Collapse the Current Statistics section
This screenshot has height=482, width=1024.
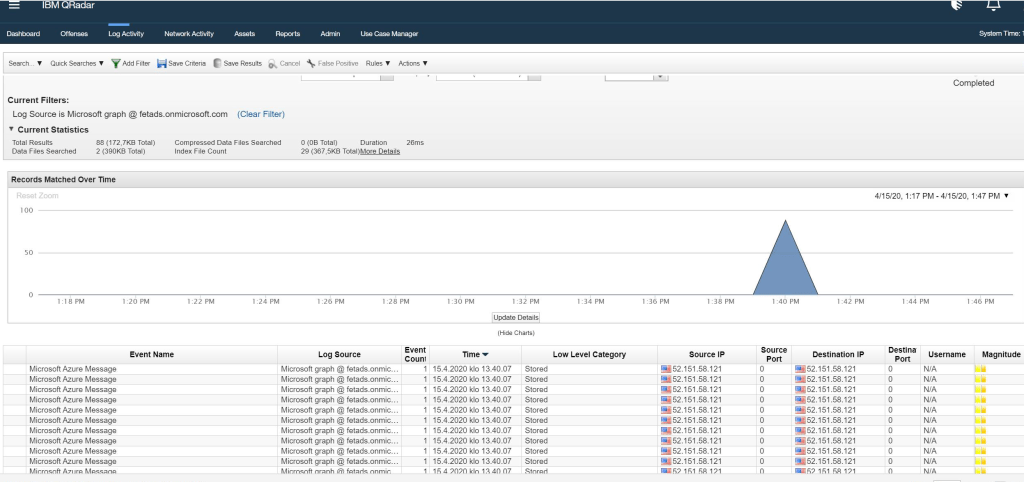pos(12,129)
